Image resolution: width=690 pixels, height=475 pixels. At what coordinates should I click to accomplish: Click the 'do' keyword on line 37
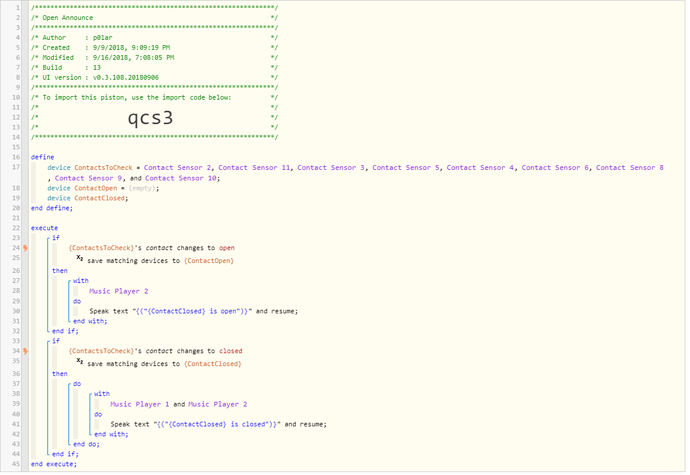coord(77,384)
